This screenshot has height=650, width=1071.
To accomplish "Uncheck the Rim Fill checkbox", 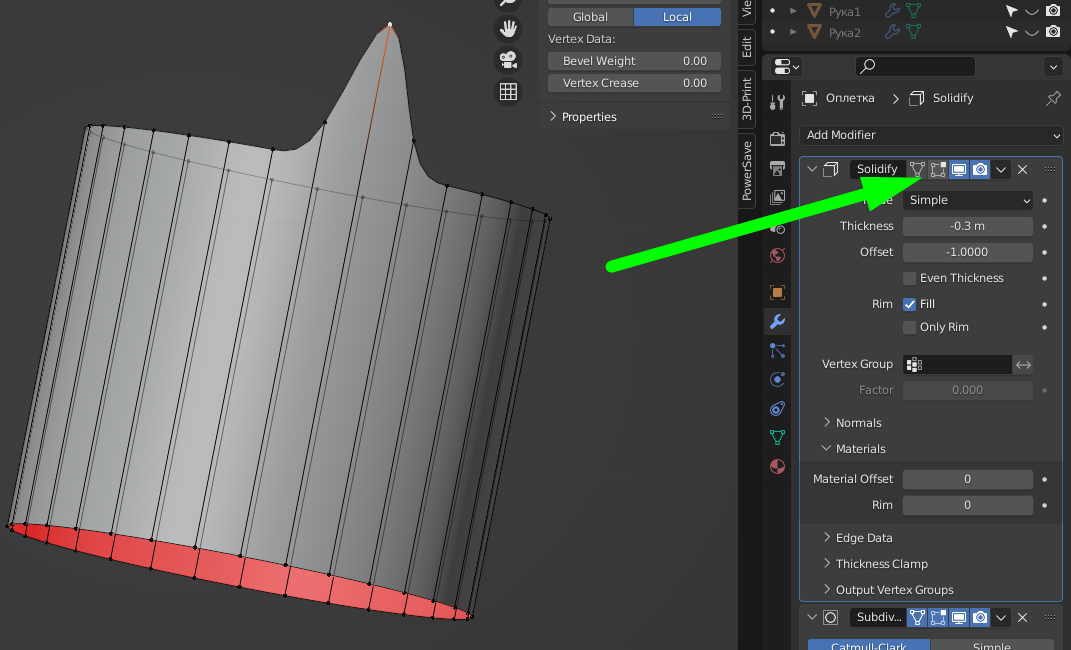I will coord(909,304).
